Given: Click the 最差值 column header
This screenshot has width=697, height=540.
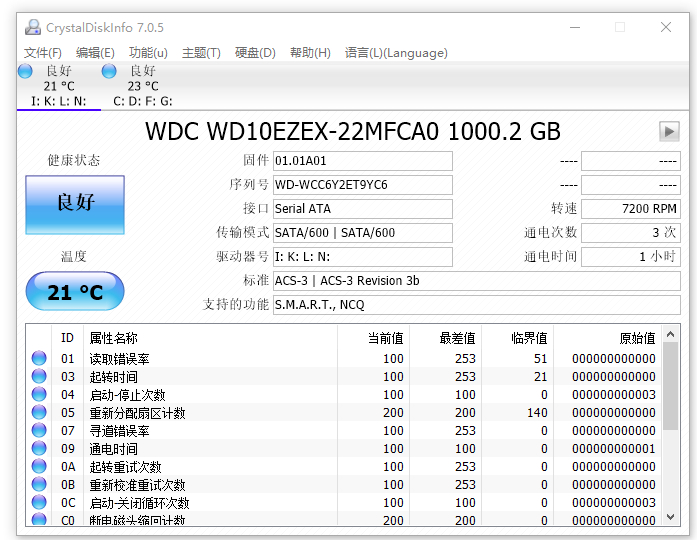Looking at the screenshot, I should (445, 338).
